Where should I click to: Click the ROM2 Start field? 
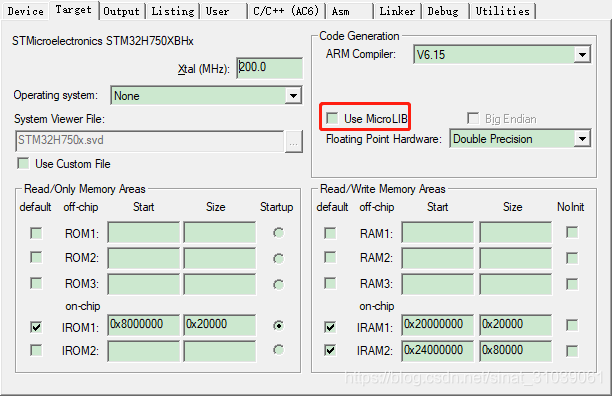point(144,258)
